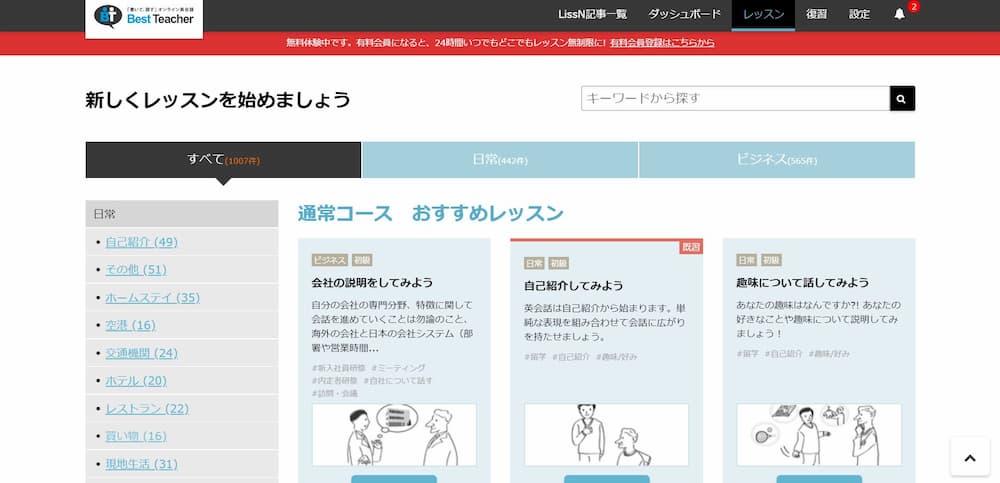Image resolution: width=1000 pixels, height=483 pixels.
Task: Click the #新入社員研修 hashtag
Action: point(339,368)
